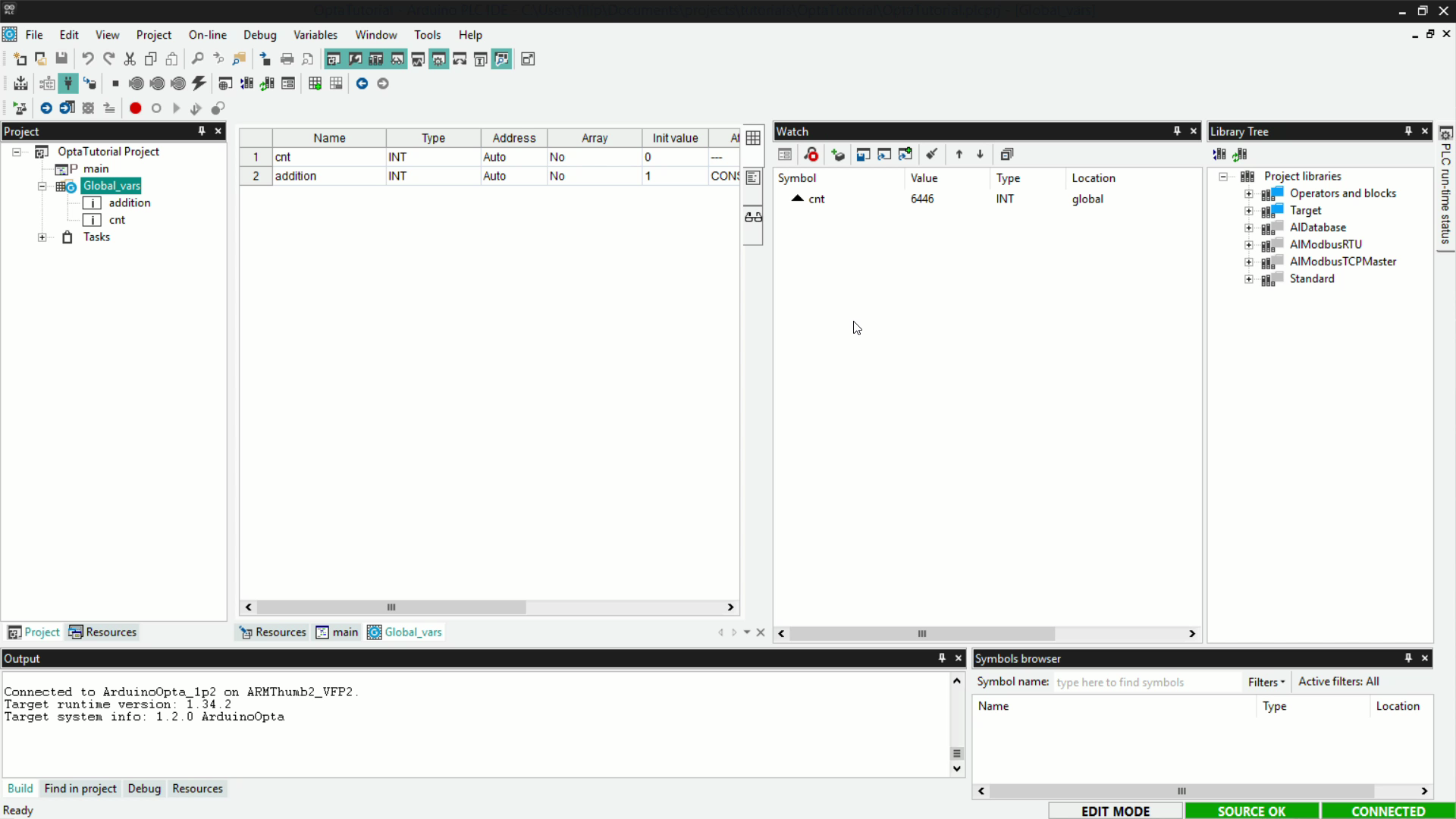Toggle pin on the Output panel
Viewport: 1456px width, 819px height.
[942, 658]
